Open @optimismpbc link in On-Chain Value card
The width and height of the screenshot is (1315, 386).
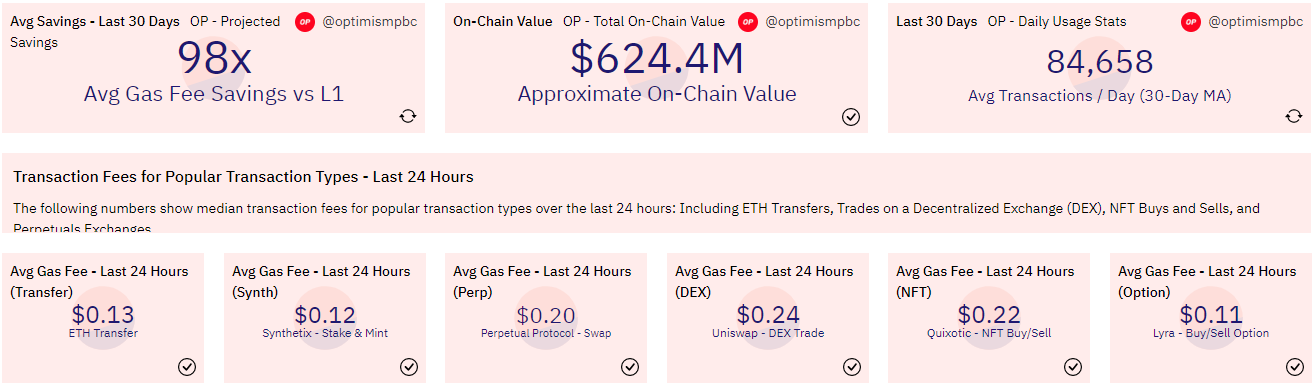(x=812, y=21)
